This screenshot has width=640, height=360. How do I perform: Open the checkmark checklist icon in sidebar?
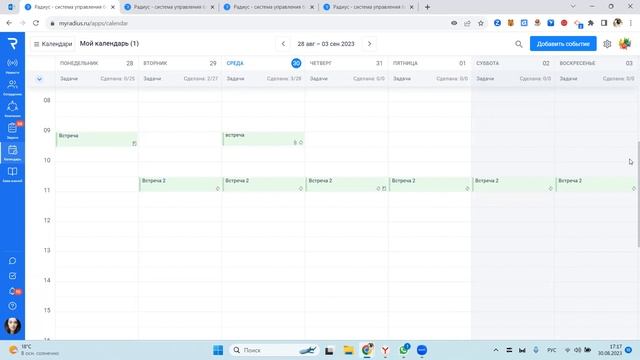coord(12,276)
